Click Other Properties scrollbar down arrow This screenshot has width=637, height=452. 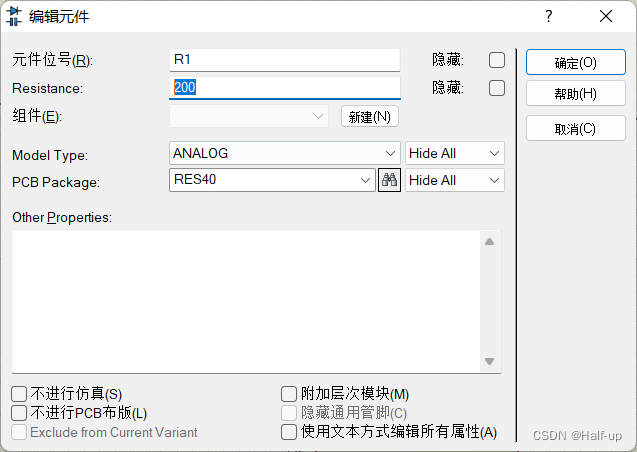click(x=490, y=361)
